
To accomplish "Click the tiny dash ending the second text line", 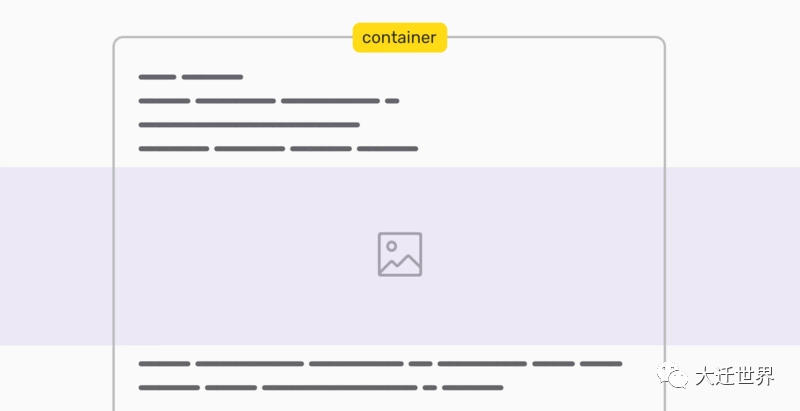I will tap(392, 101).
